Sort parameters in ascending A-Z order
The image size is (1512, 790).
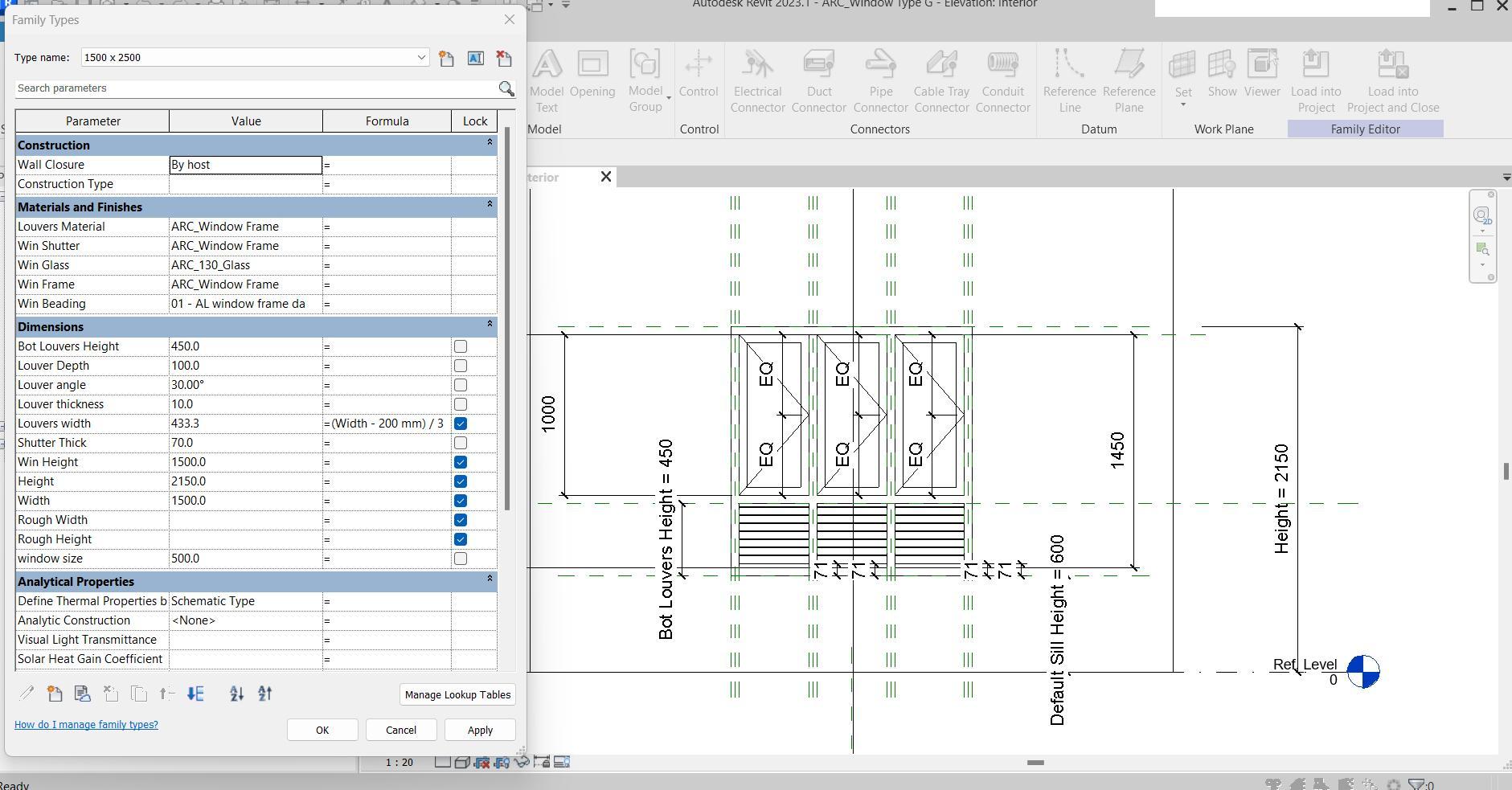pyautogui.click(x=236, y=694)
